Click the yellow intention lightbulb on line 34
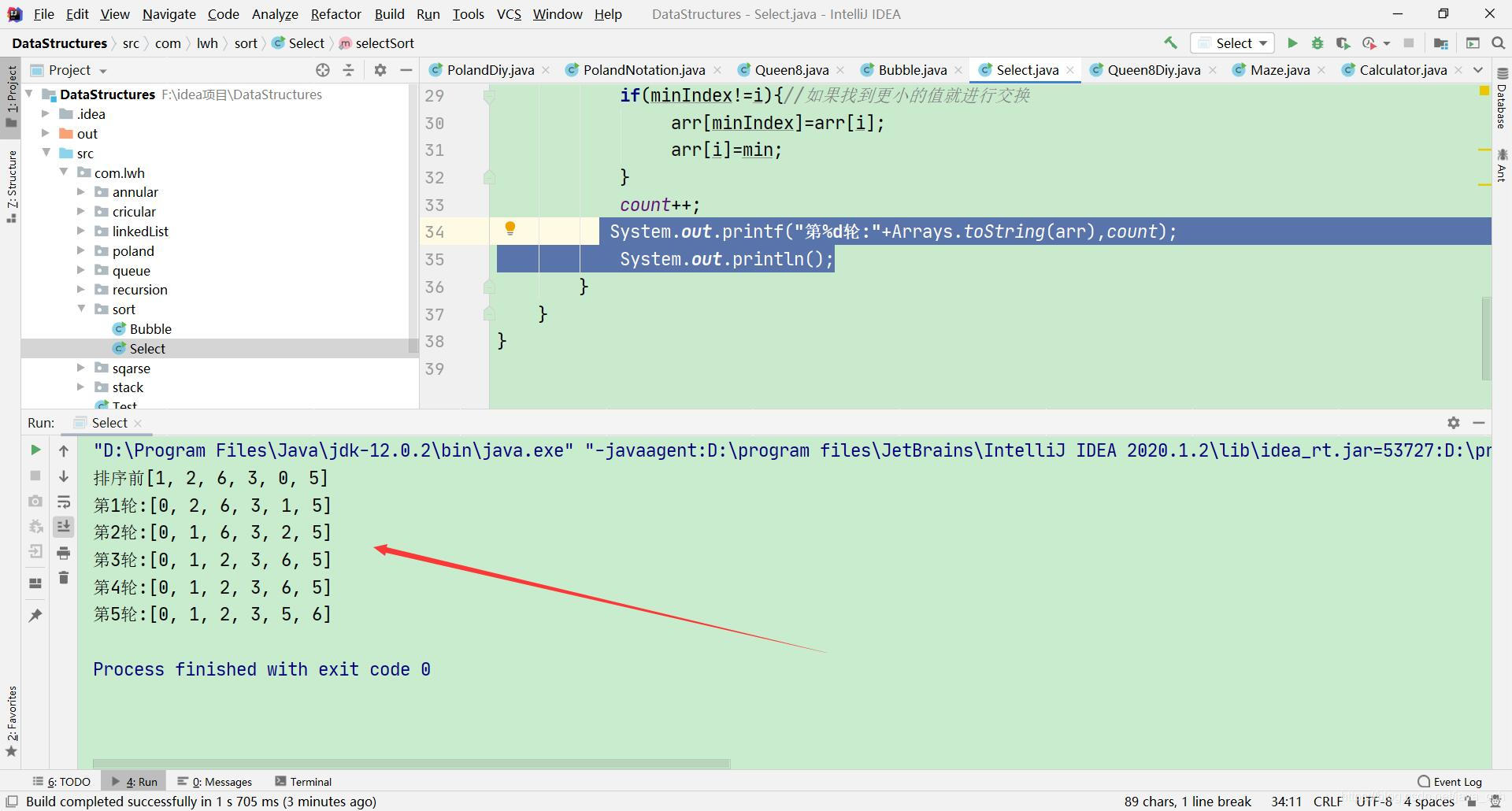 pos(510,228)
